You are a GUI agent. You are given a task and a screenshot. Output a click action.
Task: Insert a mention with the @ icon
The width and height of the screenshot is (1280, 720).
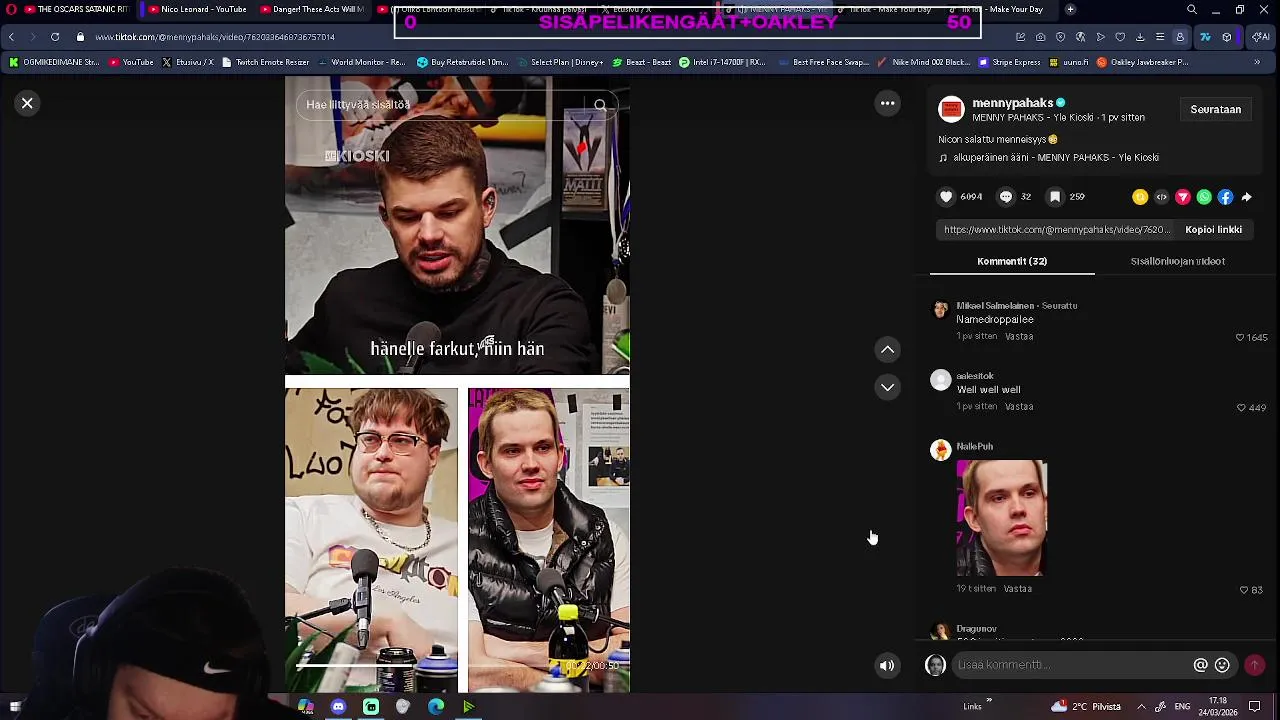pos(1201,665)
